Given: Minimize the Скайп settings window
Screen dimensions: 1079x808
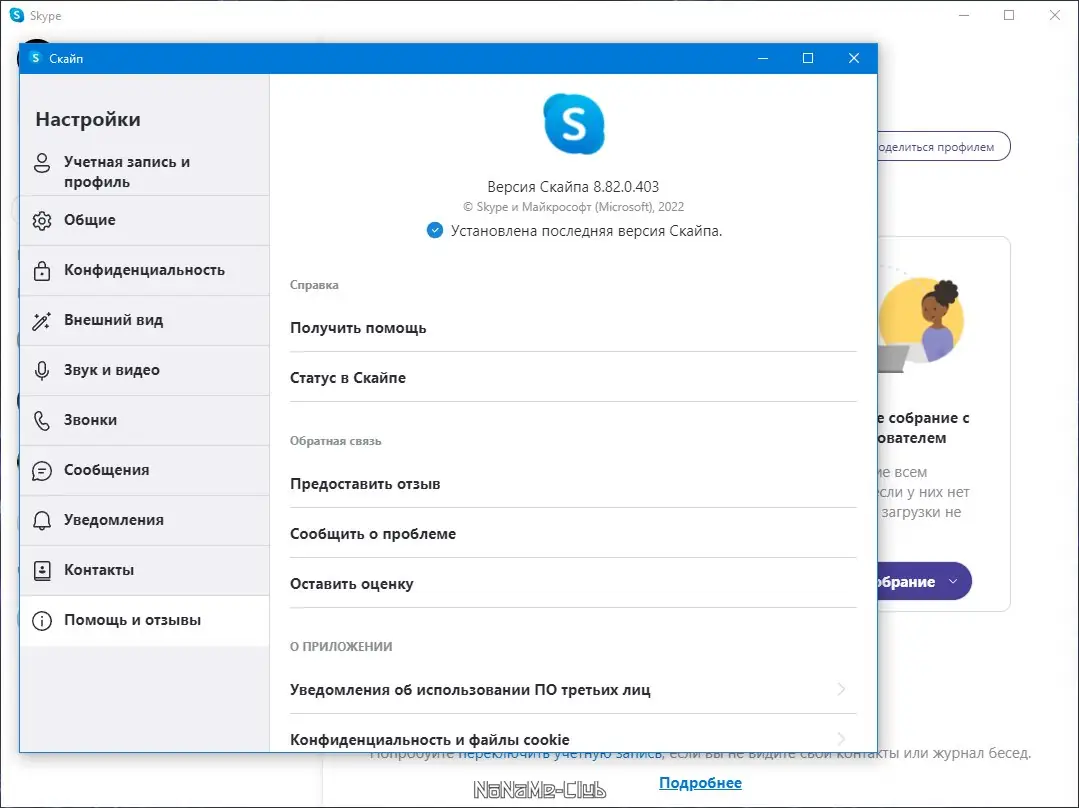Looking at the screenshot, I should coord(762,59).
